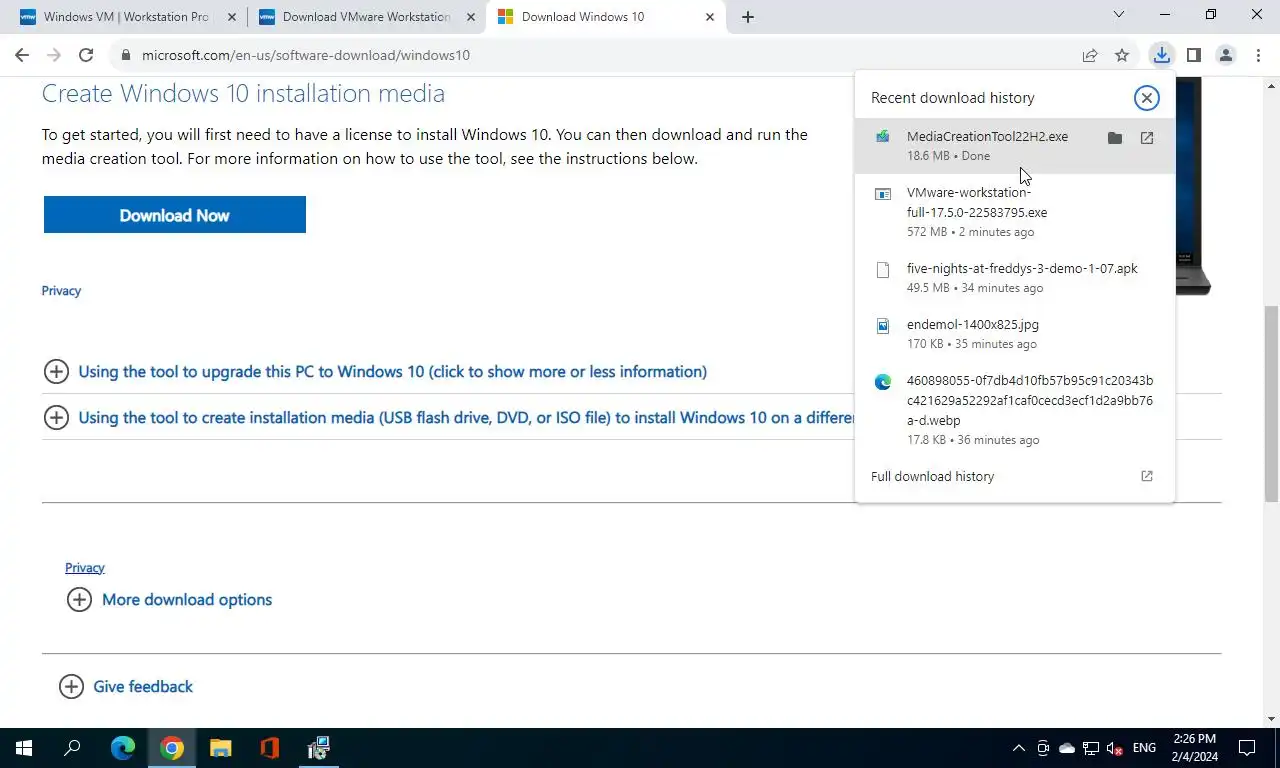Open the network tray icon

point(1091,748)
